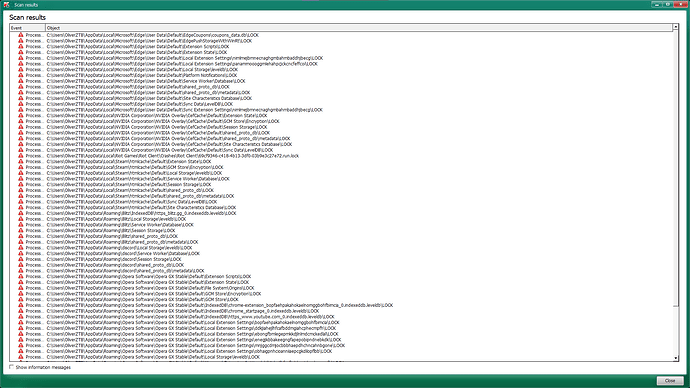The image size is (690, 388).
Task: Select Edge Local Storage\leveldb\LOCK path
Action: [142, 70]
